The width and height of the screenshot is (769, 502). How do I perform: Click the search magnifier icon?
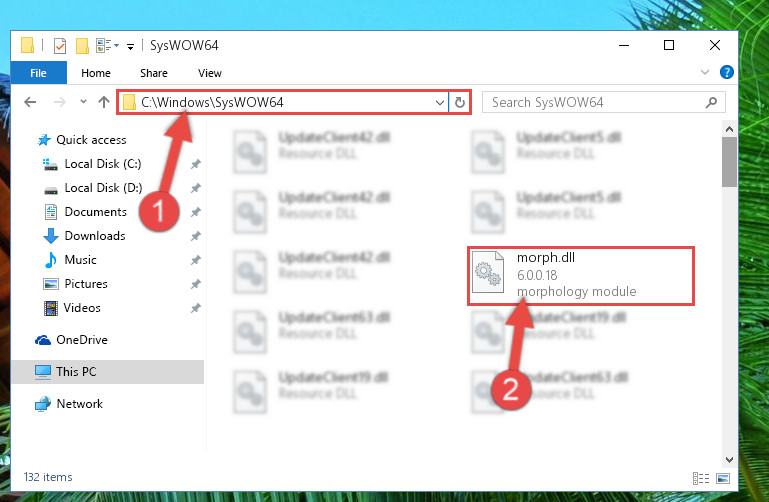[x=711, y=102]
